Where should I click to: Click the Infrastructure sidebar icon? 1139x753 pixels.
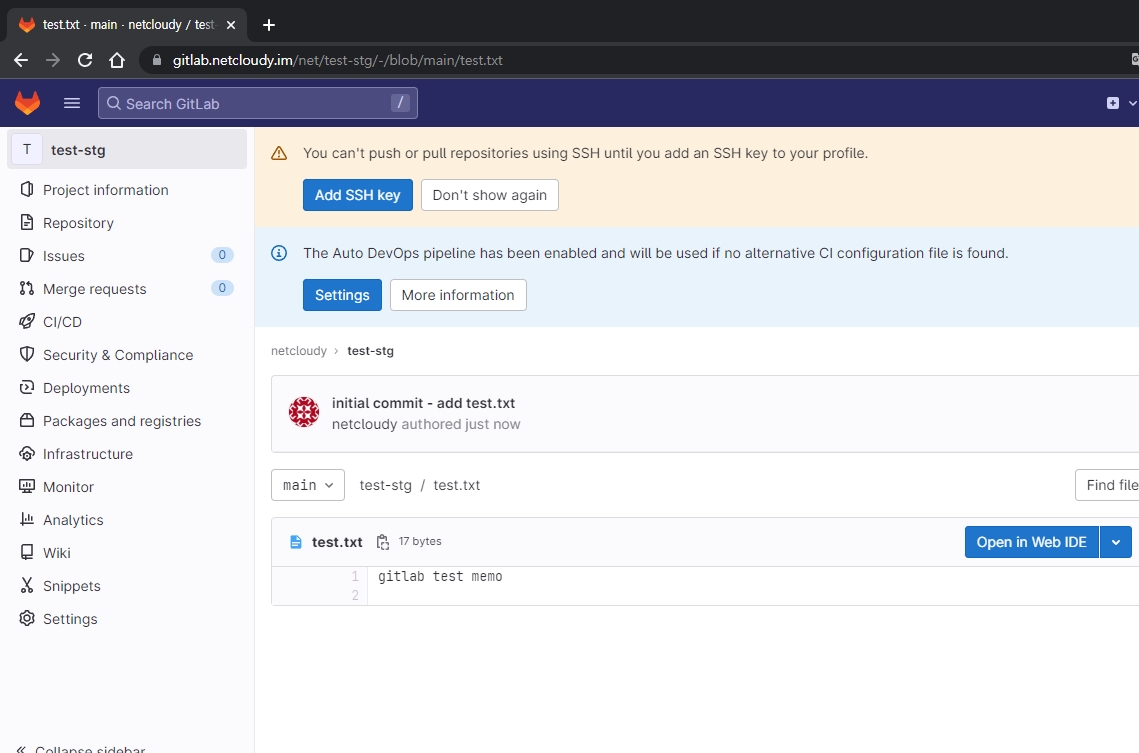27,454
